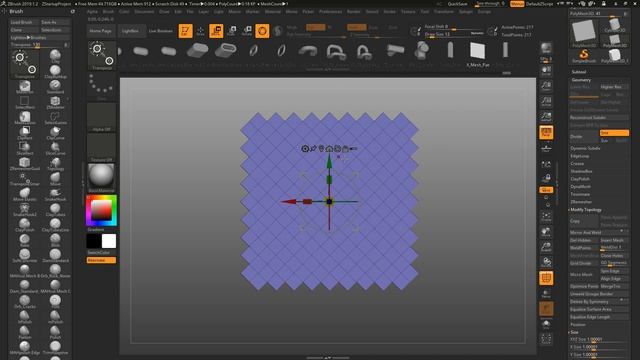Click the Focal Shift slider
The image size is (640, 360).
pyautogui.click(x=454, y=27)
